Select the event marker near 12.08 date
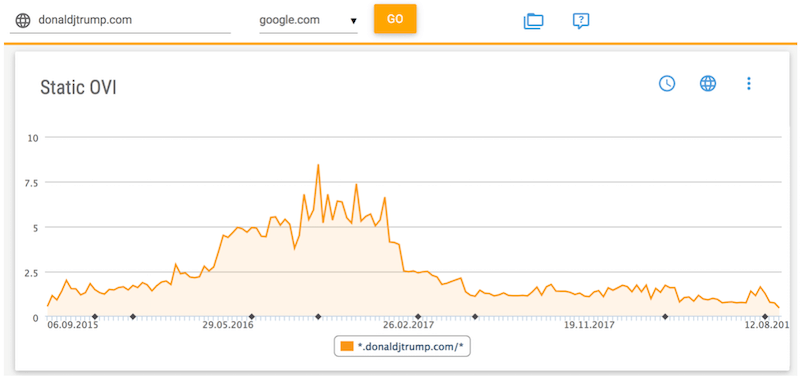 [x=765, y=317]
